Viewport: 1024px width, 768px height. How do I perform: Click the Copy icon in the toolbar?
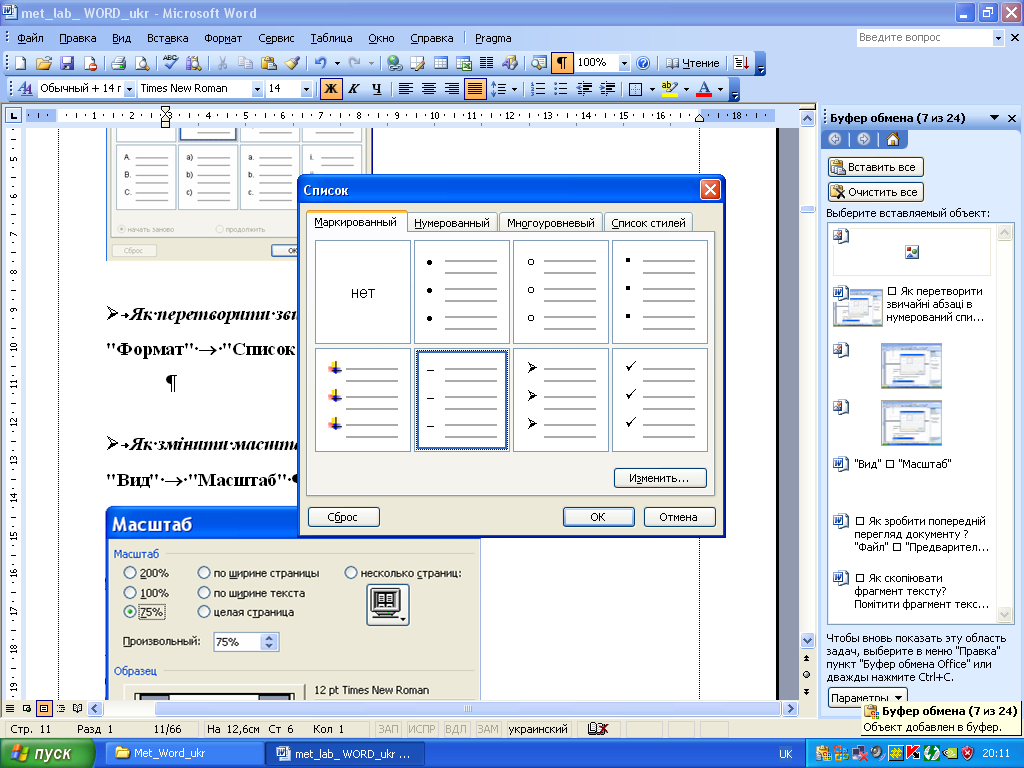tap(245, 63)
